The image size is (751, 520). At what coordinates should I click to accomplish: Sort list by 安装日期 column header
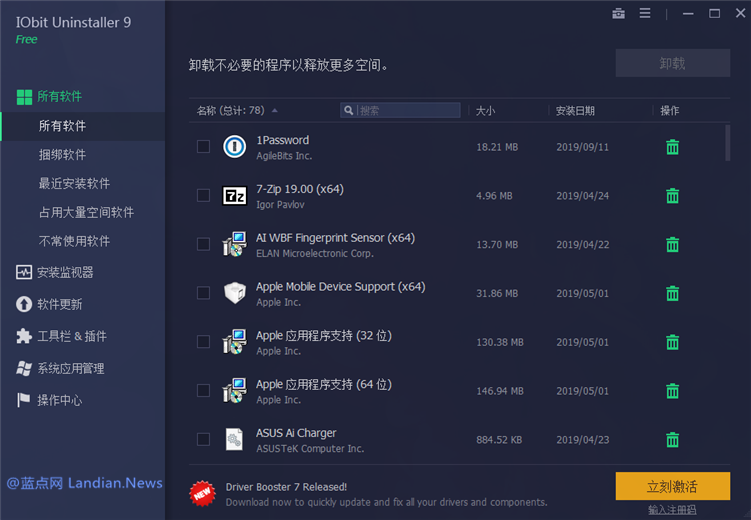(575, 111)
